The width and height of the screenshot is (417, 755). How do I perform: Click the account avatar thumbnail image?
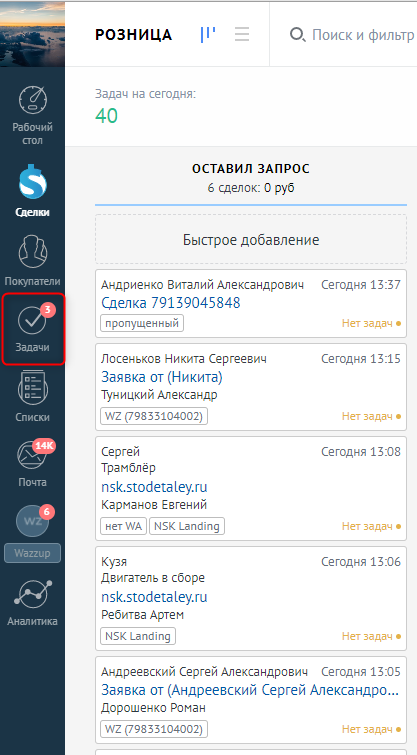pos(32,33)
